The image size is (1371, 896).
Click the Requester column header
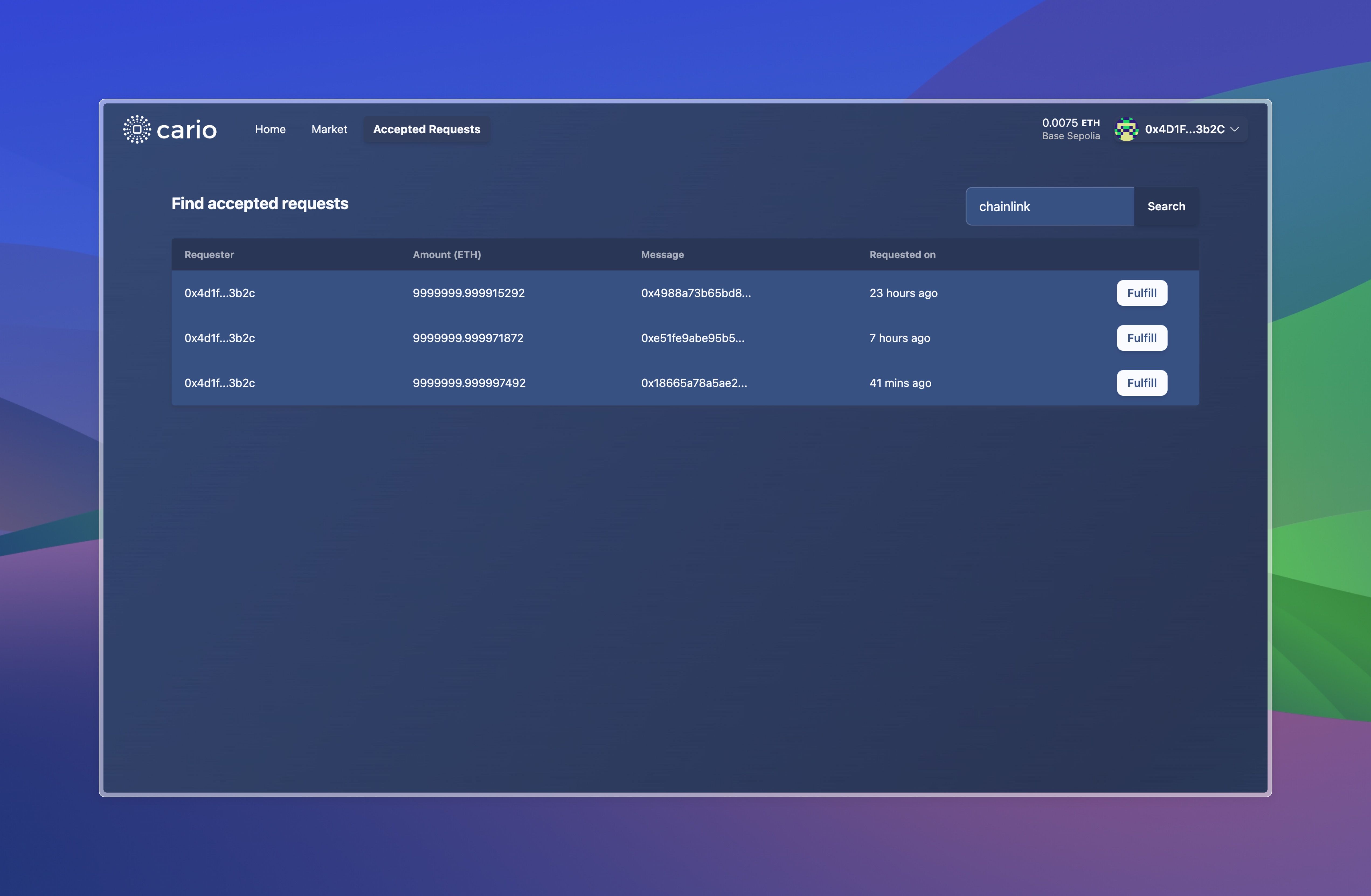pos(209,255)
